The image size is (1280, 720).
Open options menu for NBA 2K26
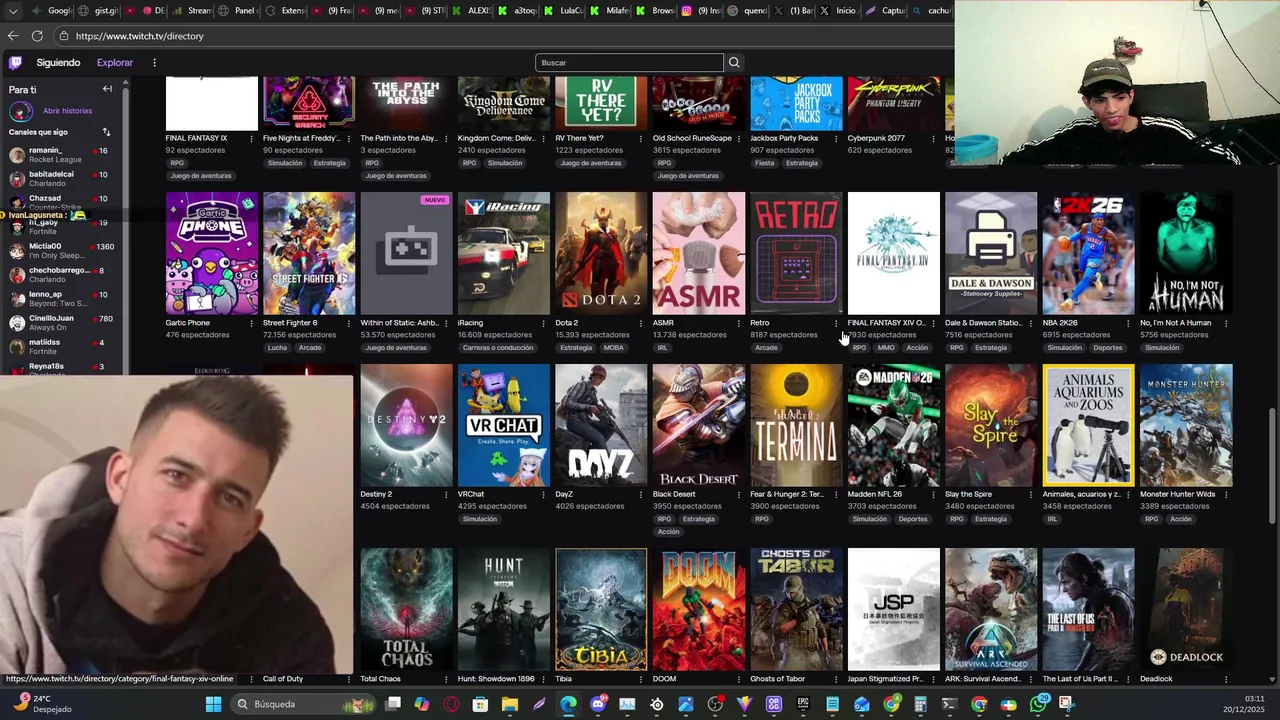pyautogui.click(x=1129, y=323)
